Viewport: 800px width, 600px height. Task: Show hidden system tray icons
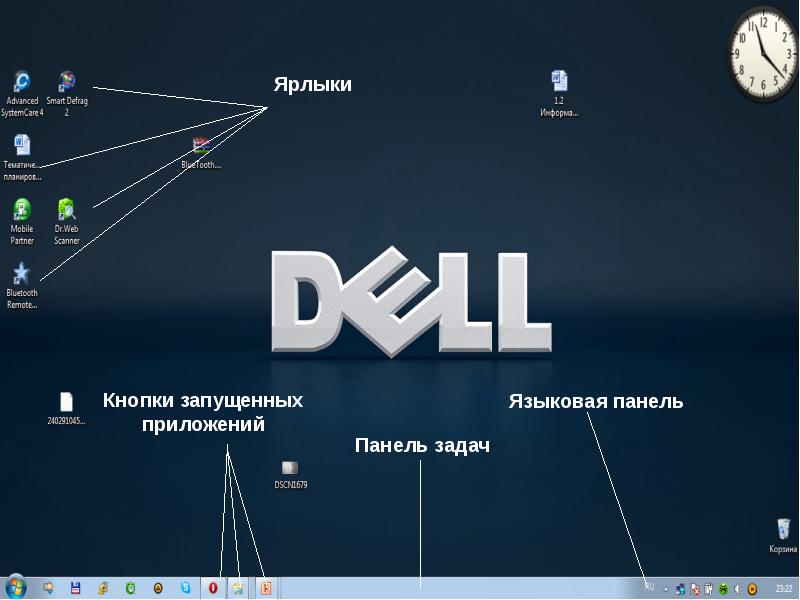click(x=666, y=589)
